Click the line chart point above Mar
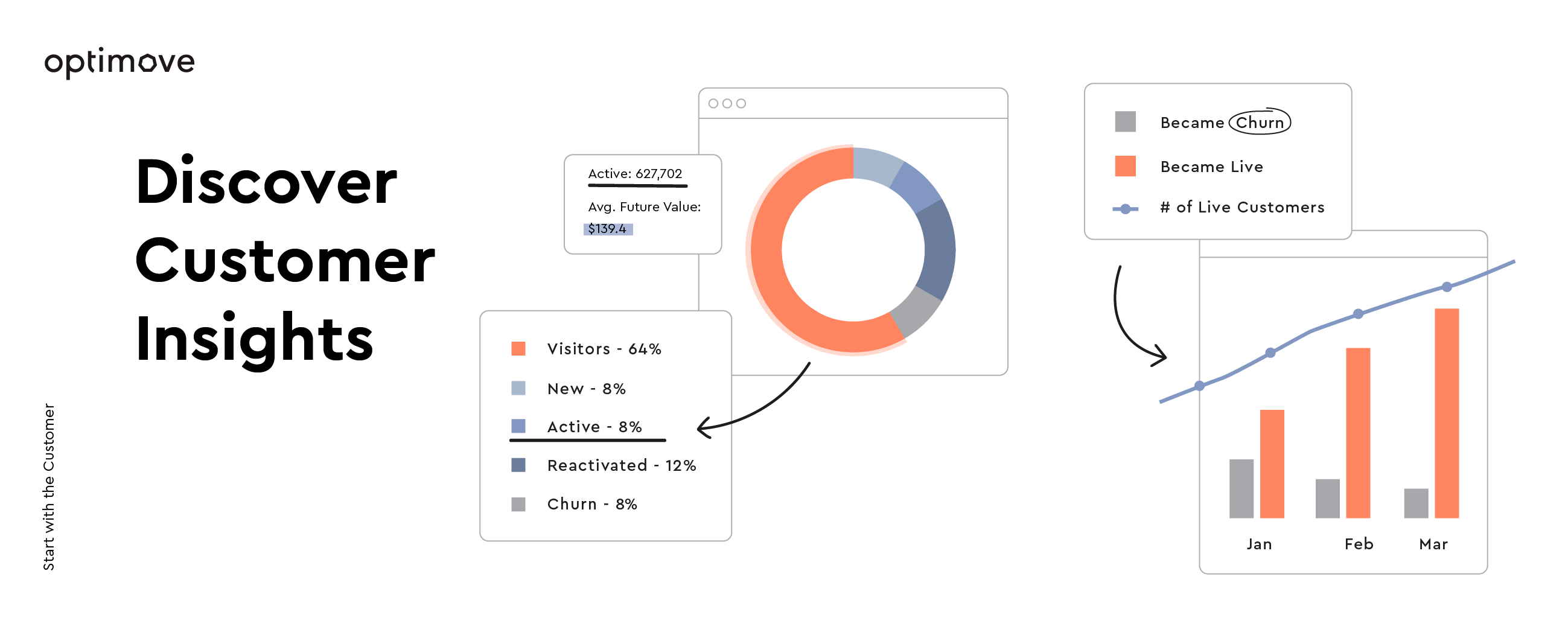 tap(1447, 287)
